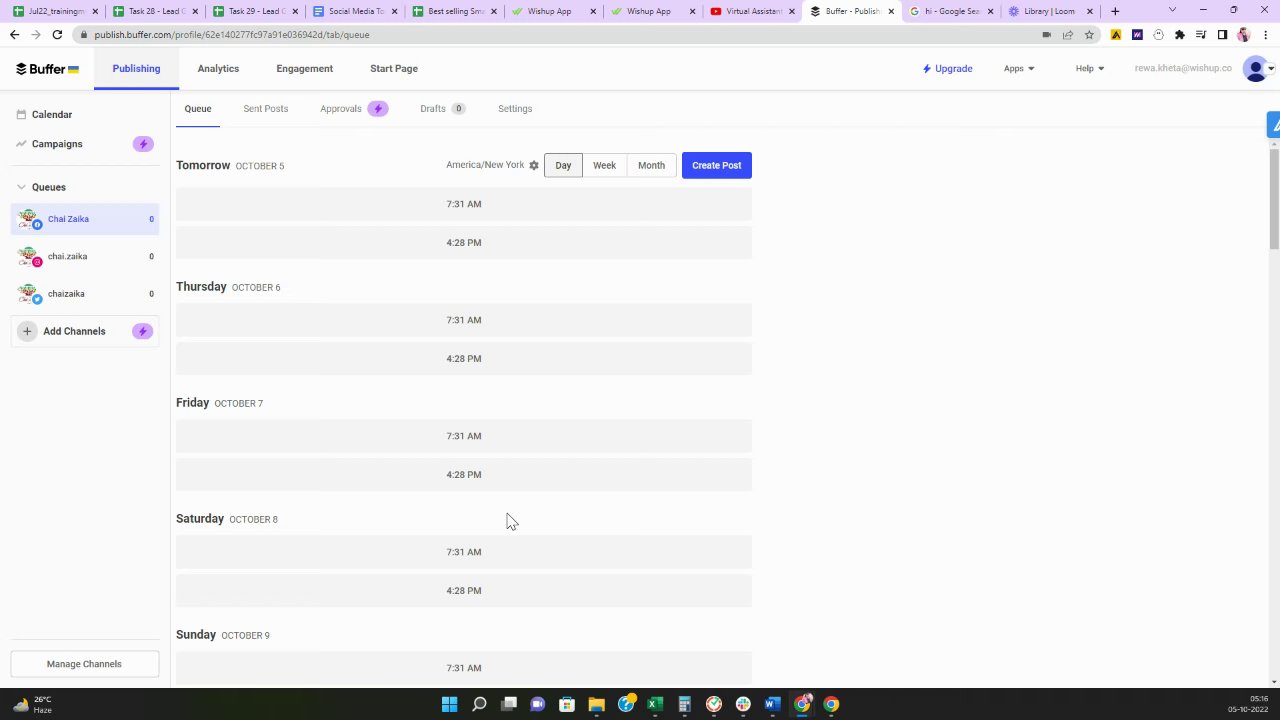Open File Explorer from the taskbar
This screenshot has width=1280, height=720.
pos(596,704)
